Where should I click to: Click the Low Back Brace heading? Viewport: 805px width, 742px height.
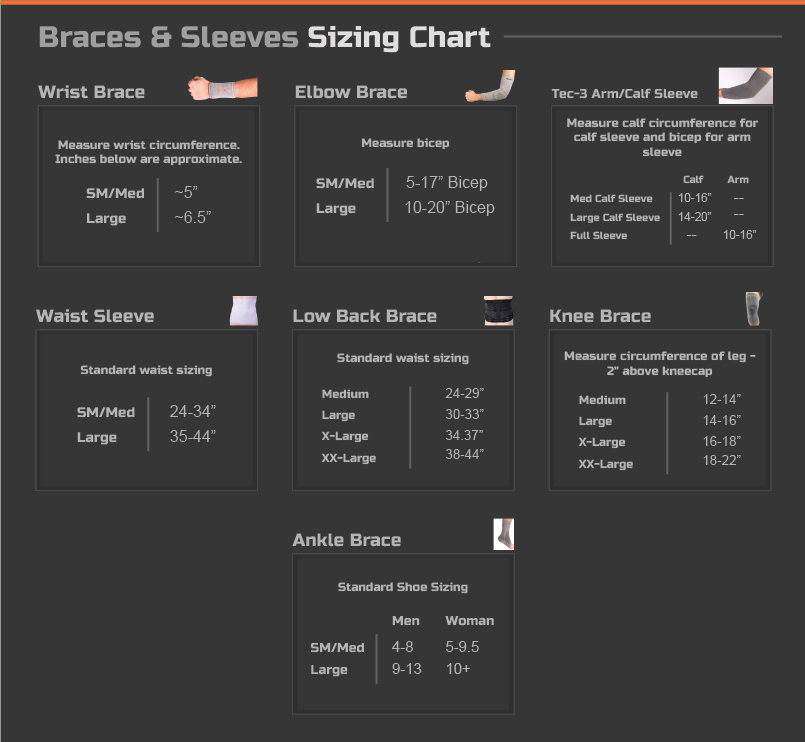pos(365,316)
